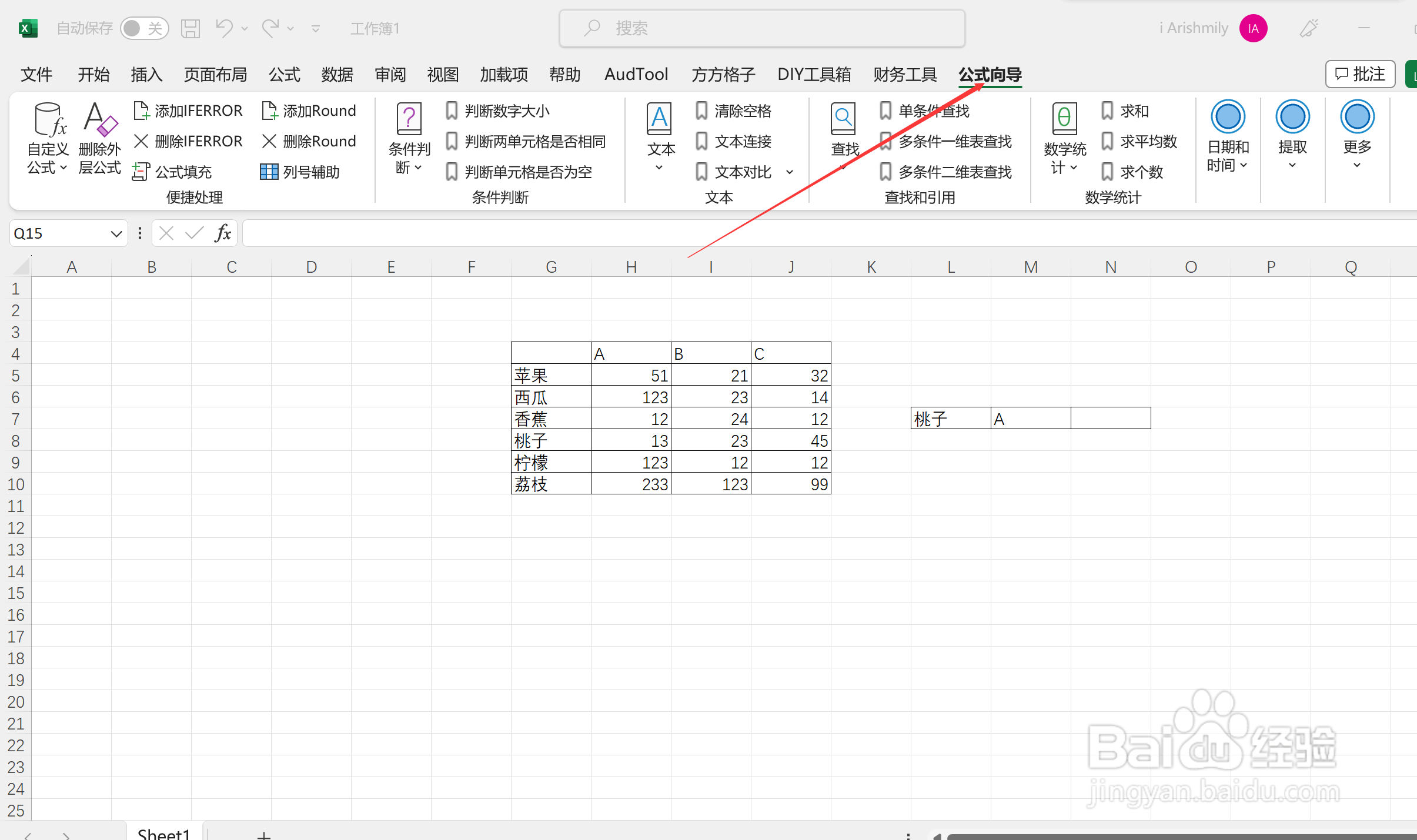Switch to the 页面布局 tab
Image resolution: width=1417 pixels, height=840 pixels.
[x=215, y=75]
